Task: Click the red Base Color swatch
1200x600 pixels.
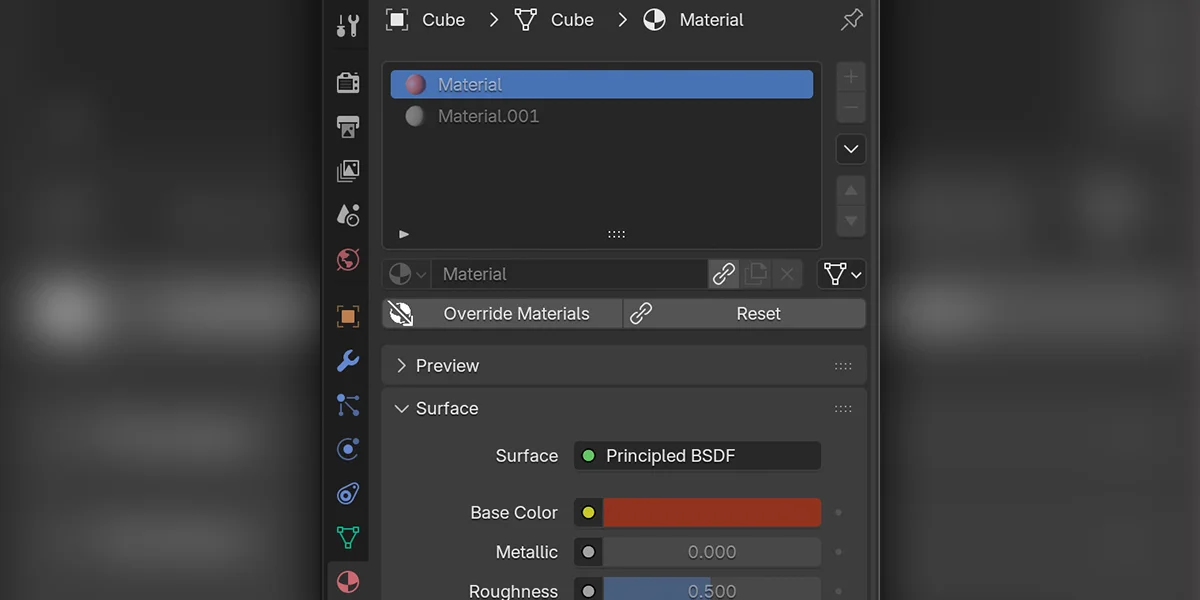Action: (x=710, y=512)
